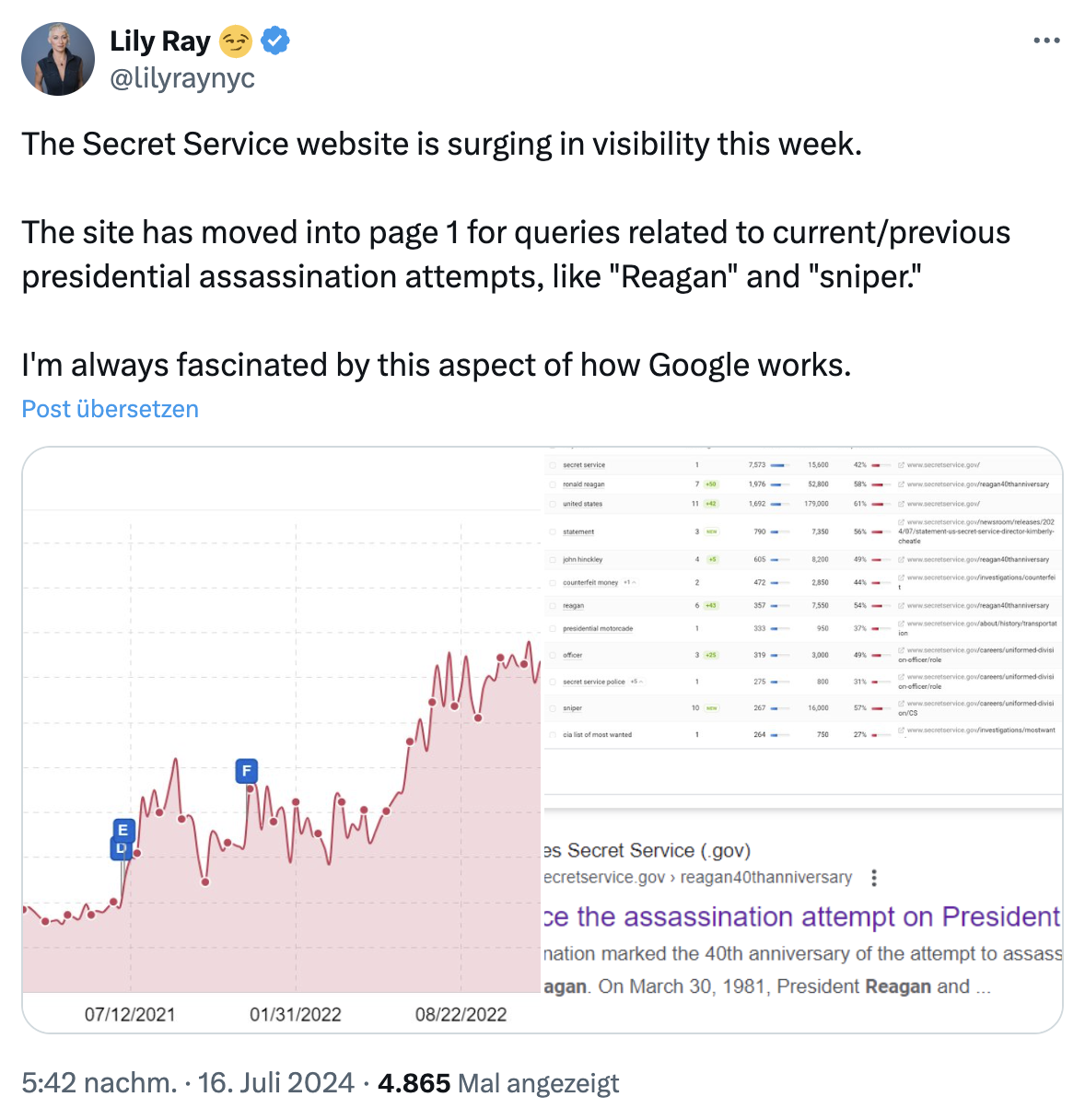Click the Post übersetzen link
The height and width of the screenshot is (1120, 1085).
tap(109, 409)
